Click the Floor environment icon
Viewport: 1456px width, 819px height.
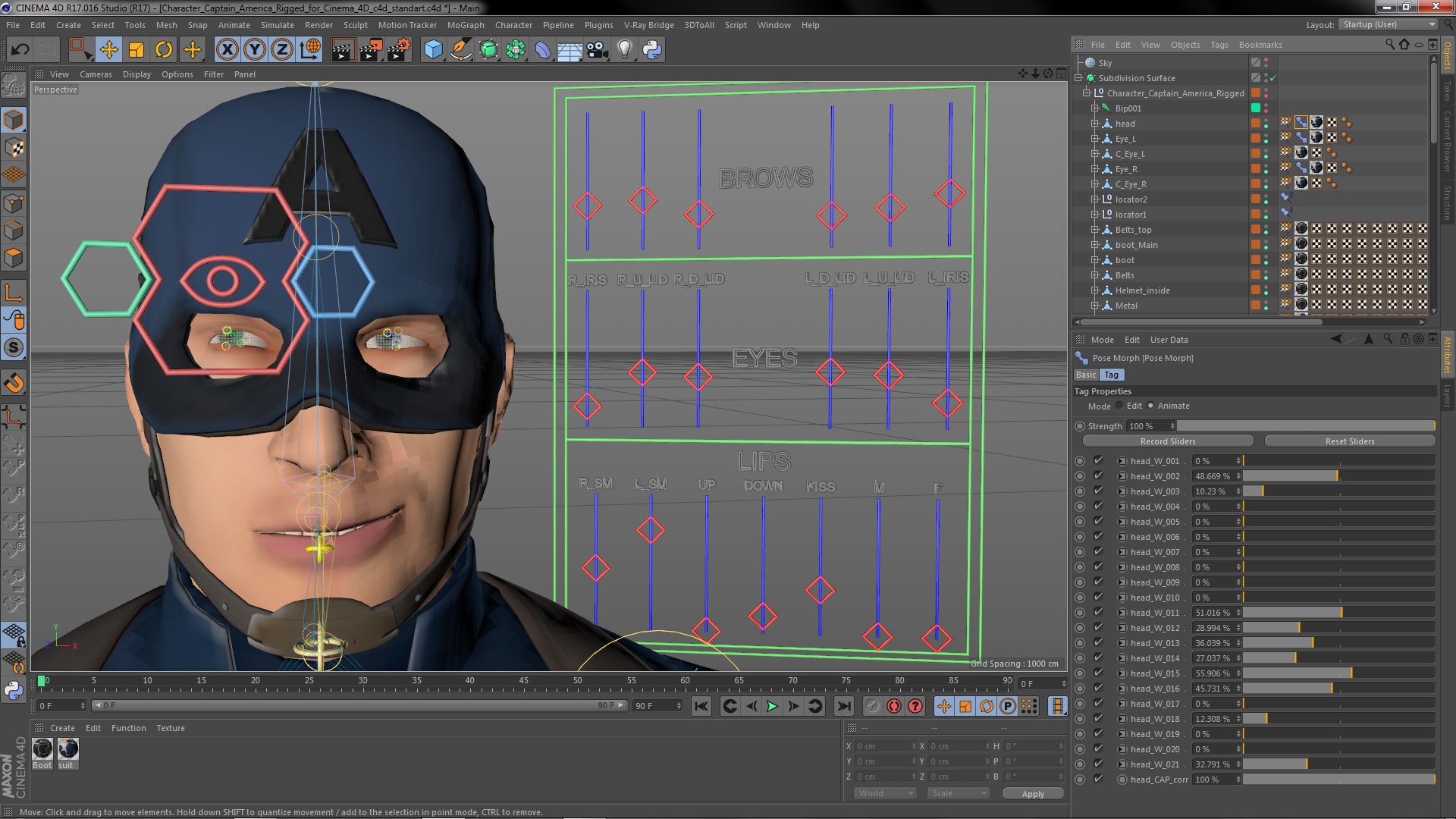[570, 50]
